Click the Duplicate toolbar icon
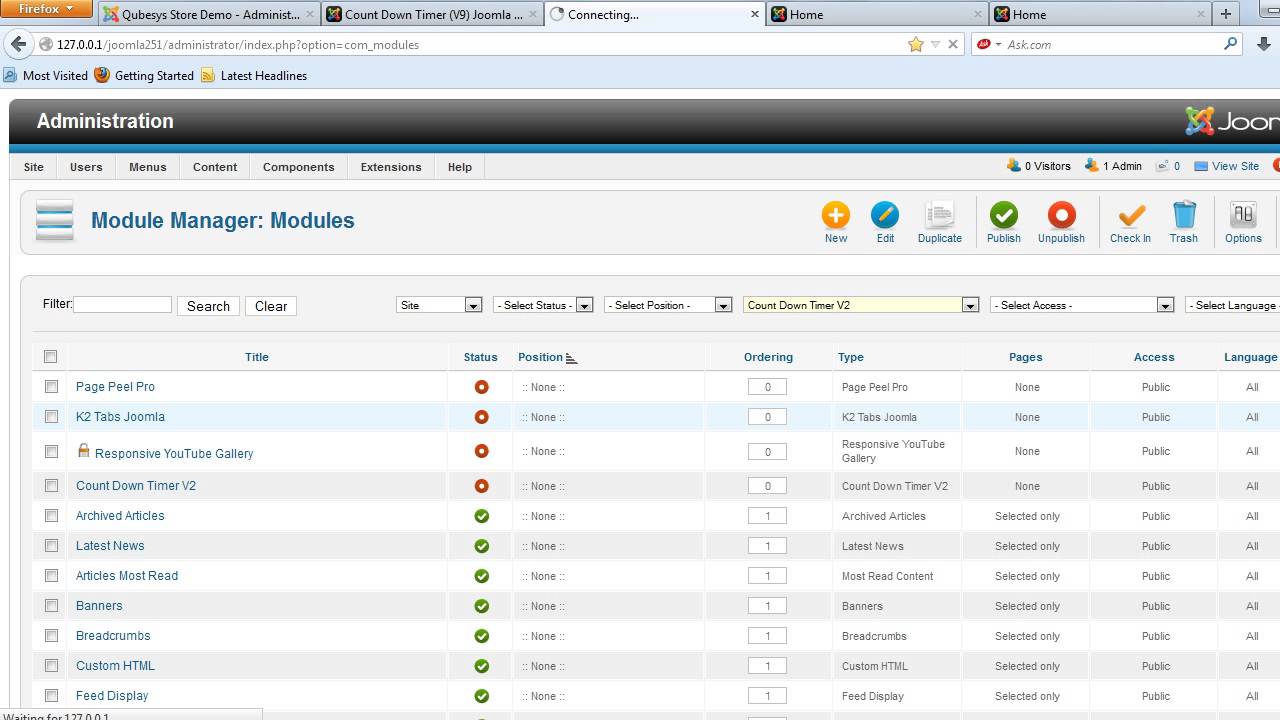The height and width of the screenshot is (720, 1280). (940, 222)
